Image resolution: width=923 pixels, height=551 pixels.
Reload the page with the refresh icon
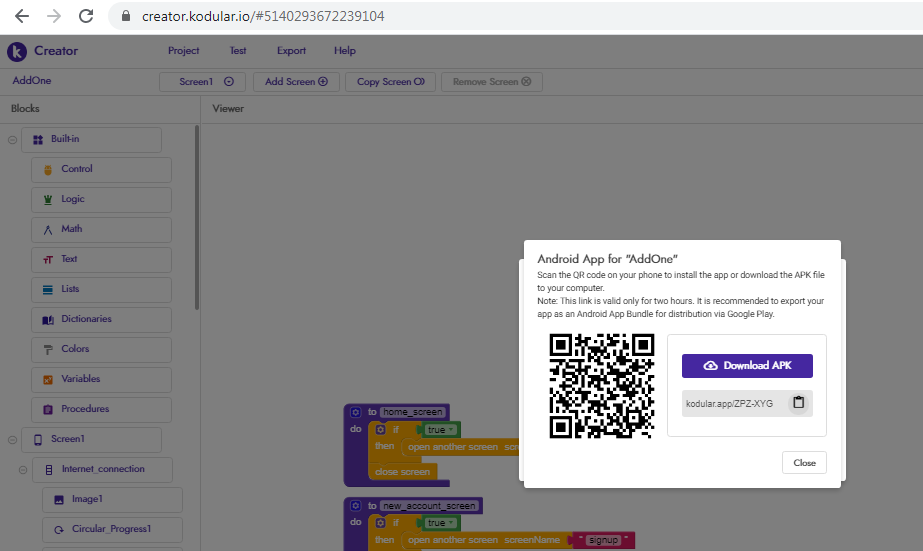point(86,16)
